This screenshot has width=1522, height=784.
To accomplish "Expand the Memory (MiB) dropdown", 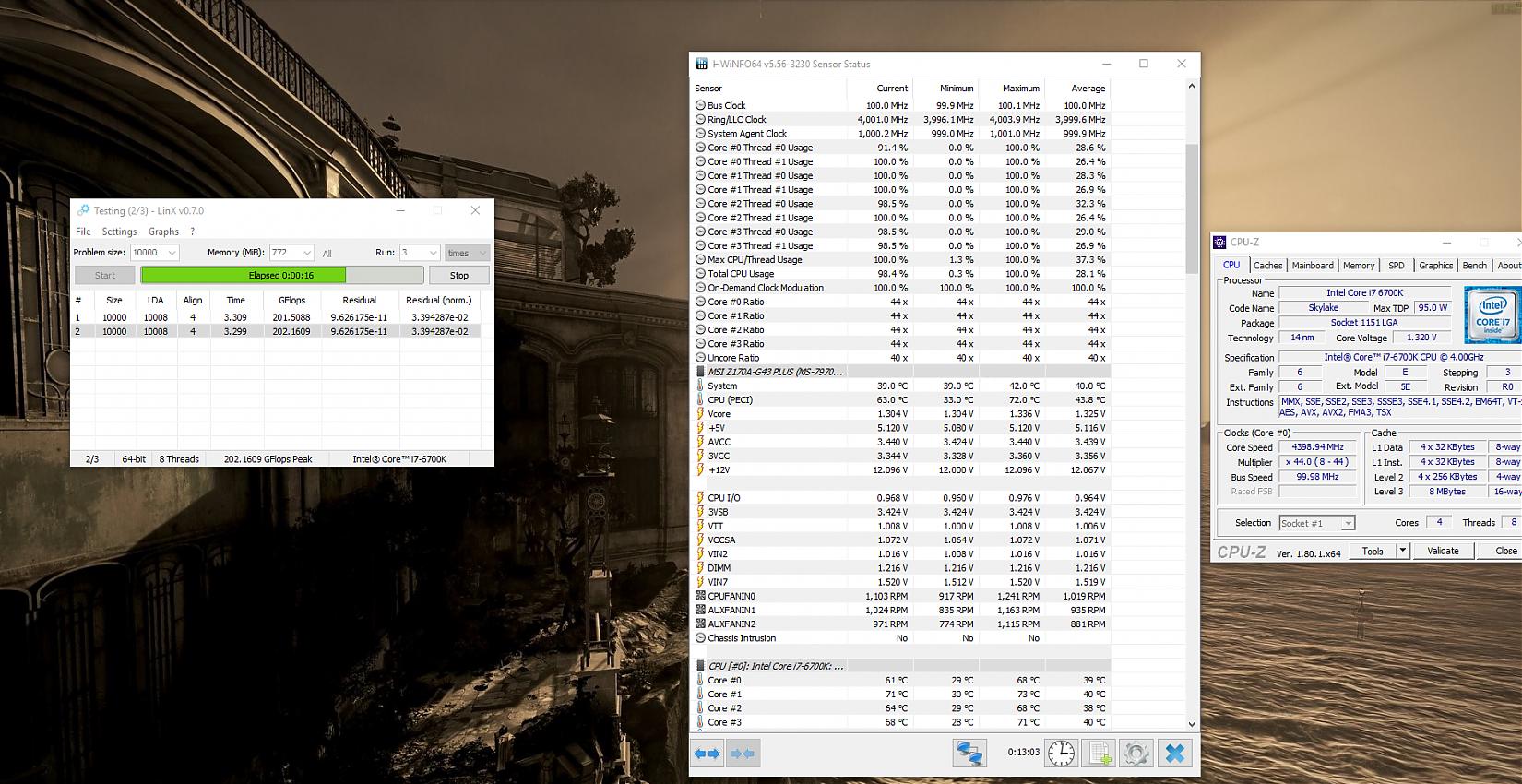I will click(x=306, y=253).
